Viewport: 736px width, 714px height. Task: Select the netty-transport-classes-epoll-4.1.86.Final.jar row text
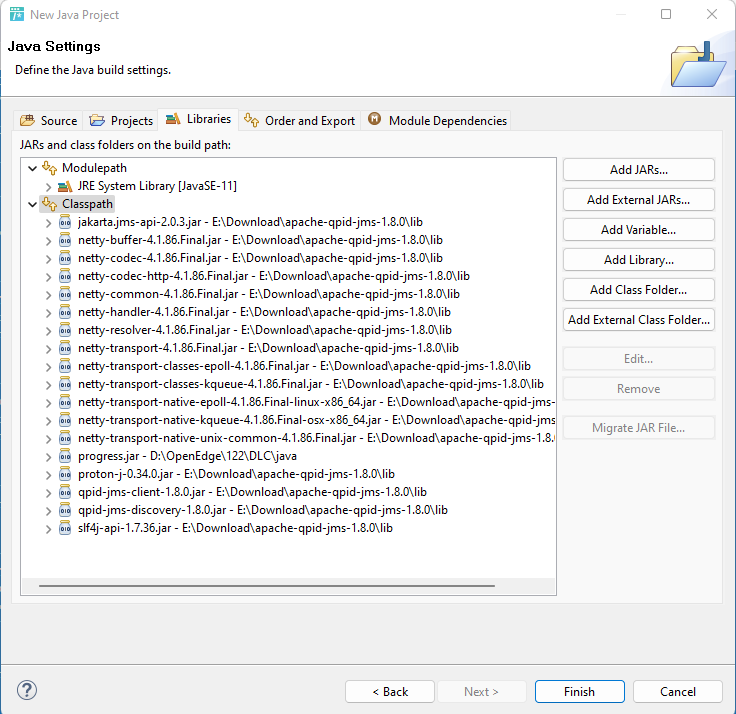(x=304, y=366)
